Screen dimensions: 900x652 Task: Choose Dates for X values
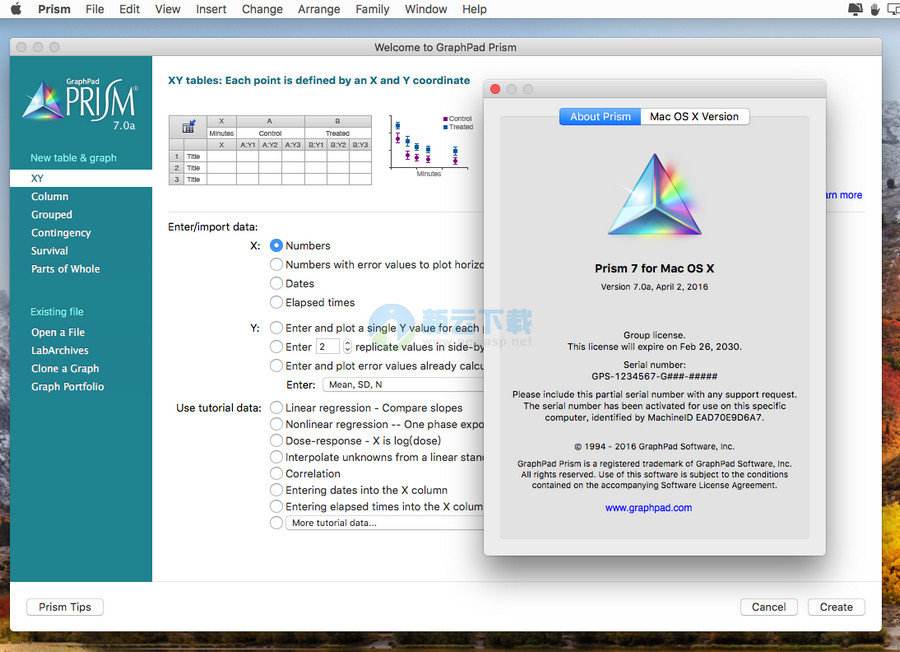tap(276, 284)
